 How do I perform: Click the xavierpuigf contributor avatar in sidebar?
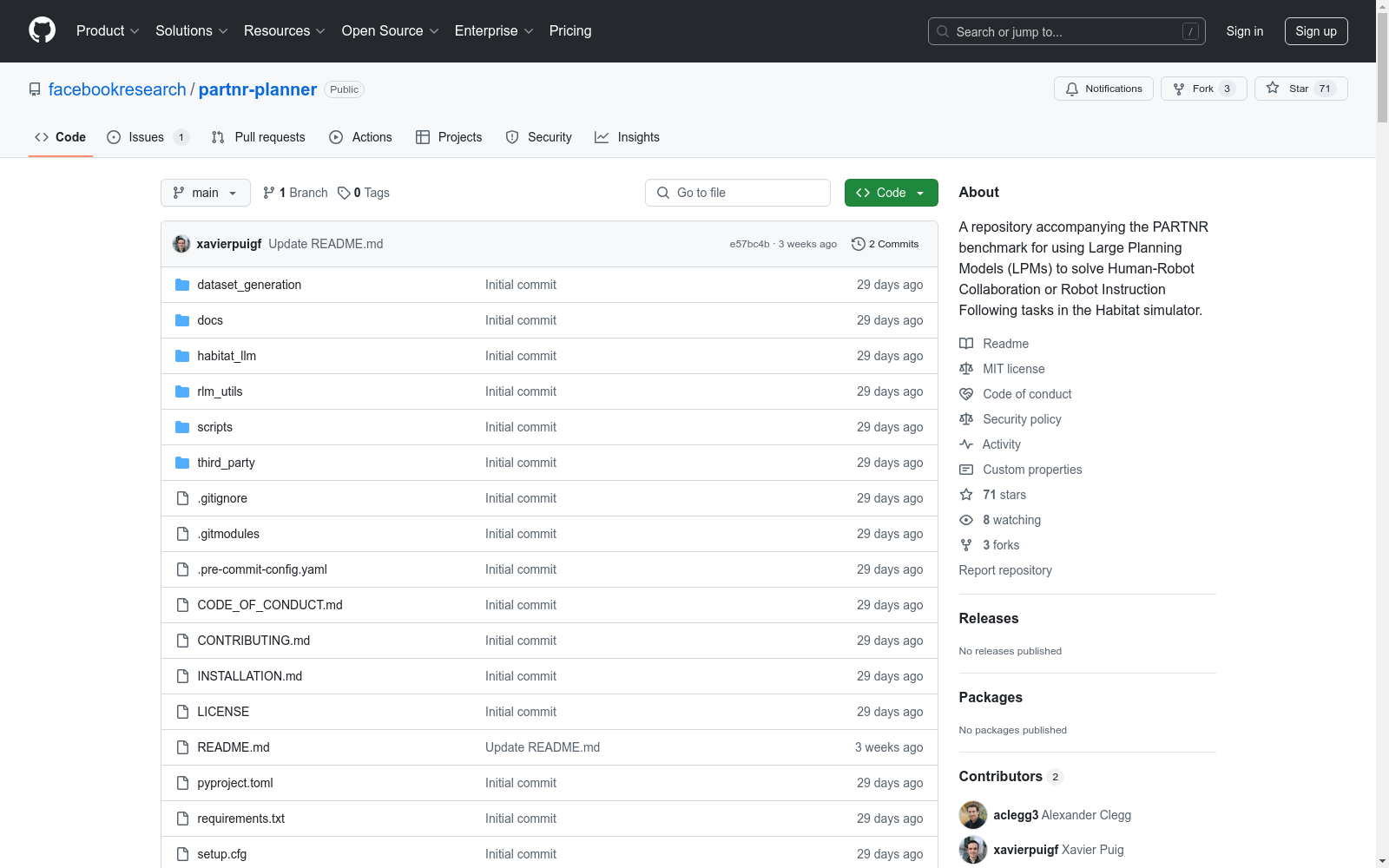pyautogui.click(x=973, y=850)
